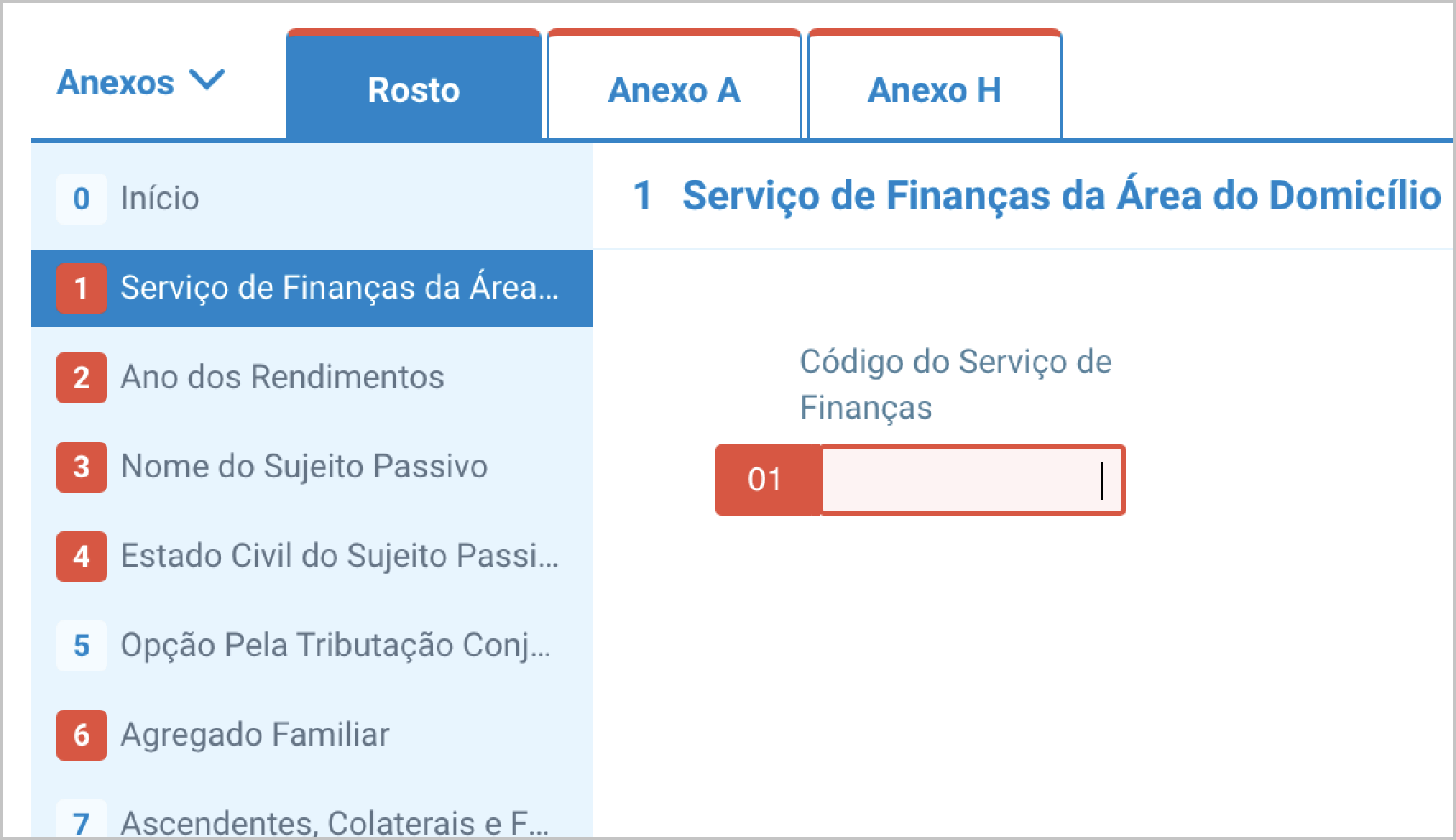The width and height of the screenshot is (1456, 840).
Task: Click the red number 3 section badge
Action: [x=82, y=467]
